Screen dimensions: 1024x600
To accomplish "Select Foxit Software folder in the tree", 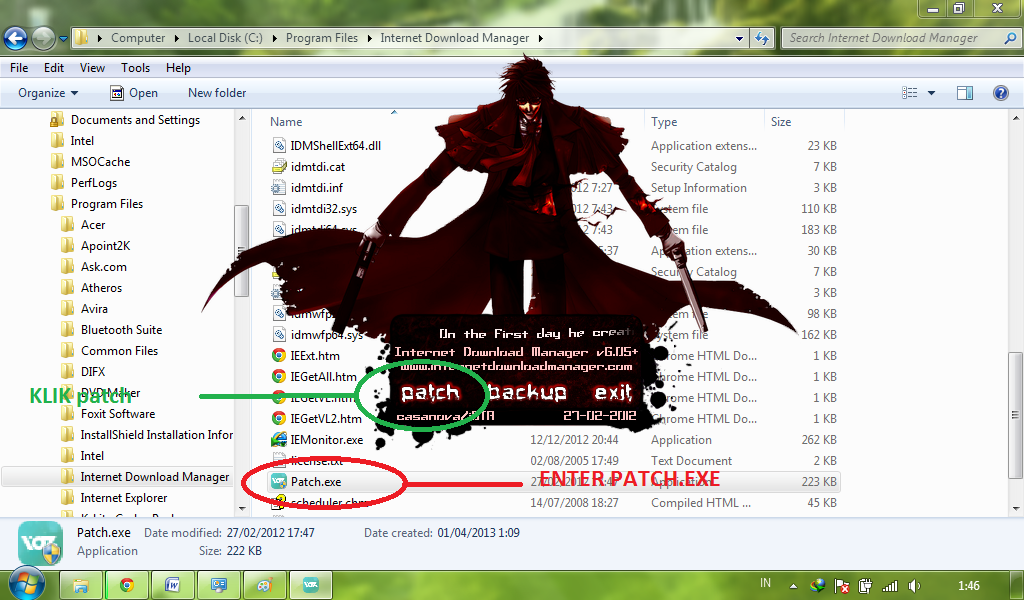I will [x=118, y=414].
